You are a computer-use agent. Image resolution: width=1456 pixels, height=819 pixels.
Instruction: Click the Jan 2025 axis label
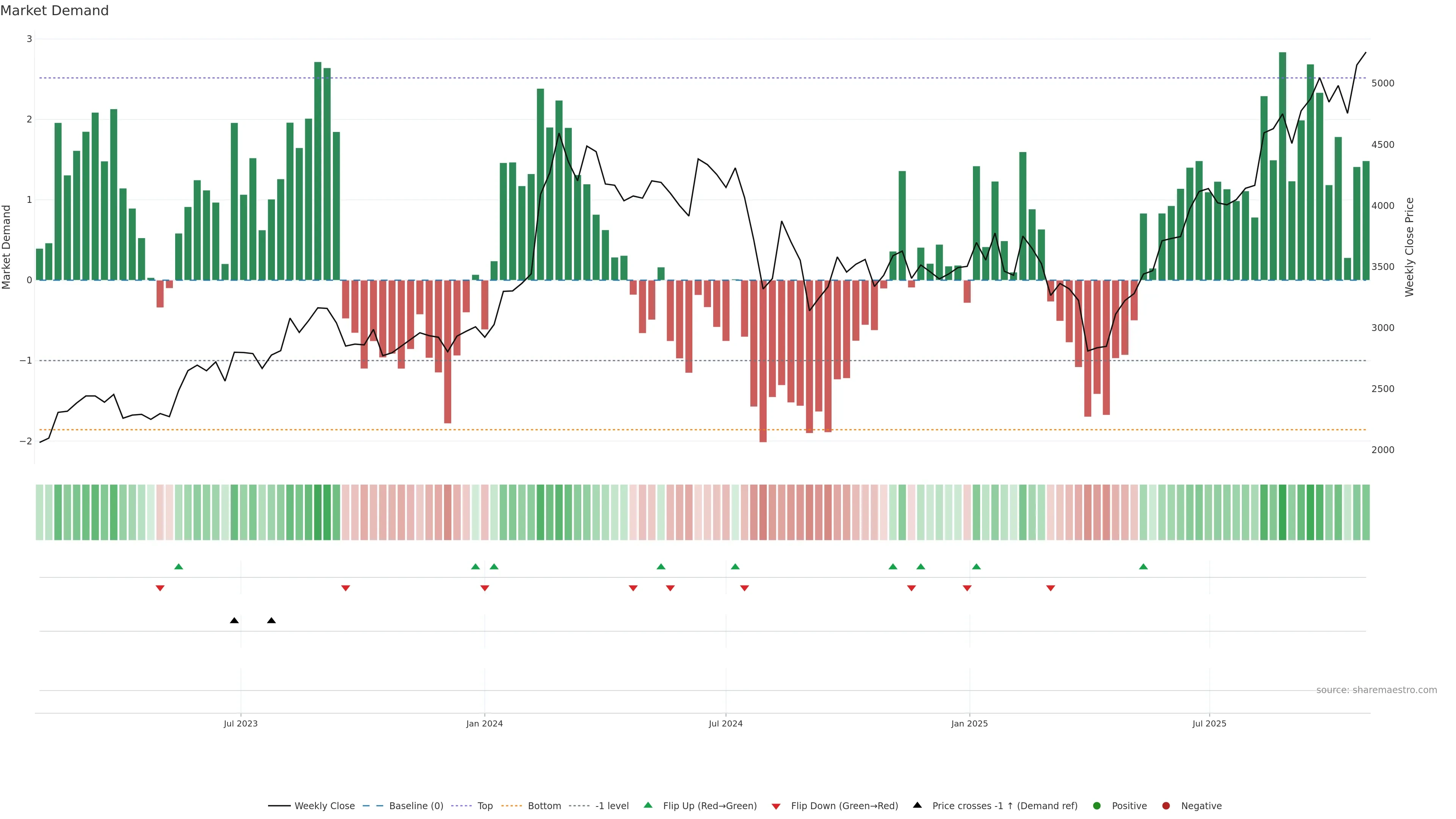coord(970,723)
